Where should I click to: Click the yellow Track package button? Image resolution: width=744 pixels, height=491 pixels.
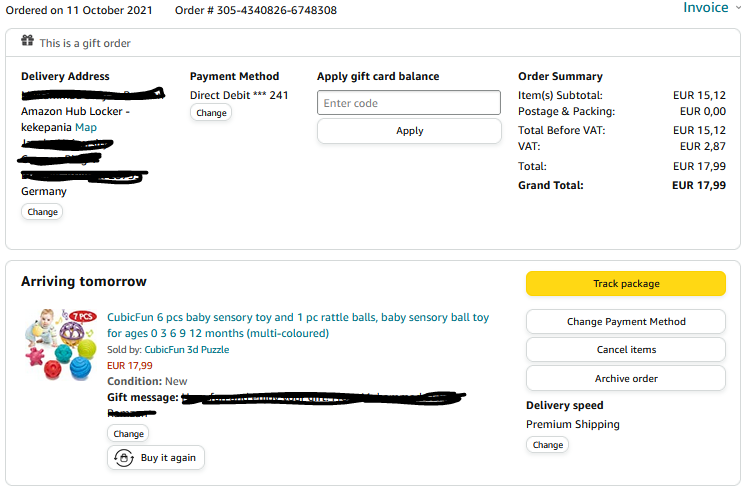click(626, 284)
